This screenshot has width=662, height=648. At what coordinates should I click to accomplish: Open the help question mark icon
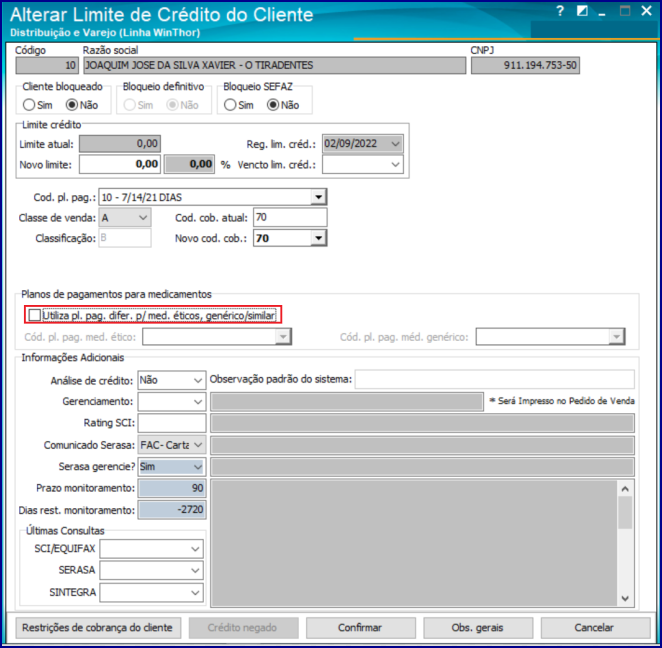coord(560,11)
